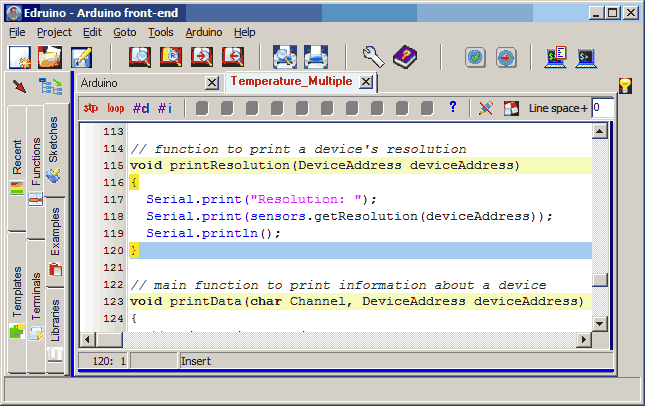Open the Goto menu
Image resolution: width=645 pixels, height=406 pixels.
125,32
